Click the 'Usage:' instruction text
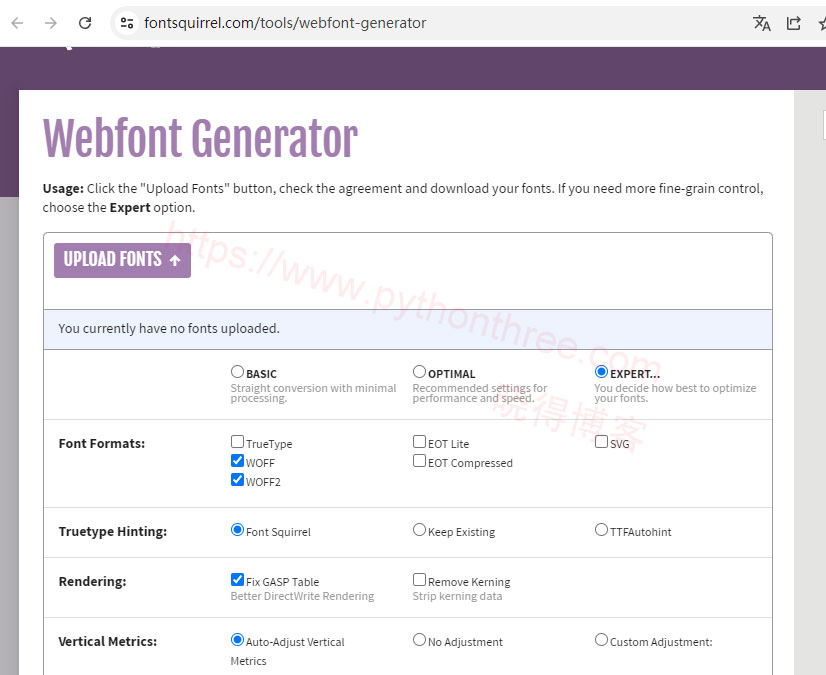Screen dimensions: 826x675 click(x=403, y=198)
